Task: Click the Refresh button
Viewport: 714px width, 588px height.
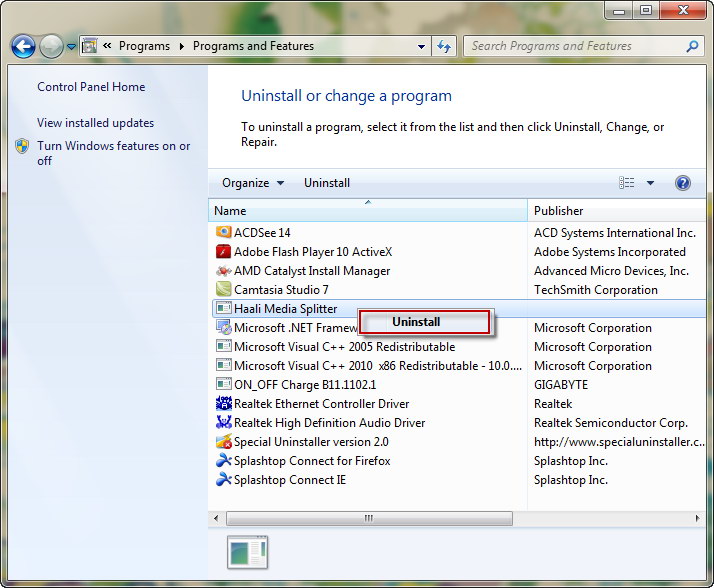Action: pyautogui.click(x=444, y=46)
